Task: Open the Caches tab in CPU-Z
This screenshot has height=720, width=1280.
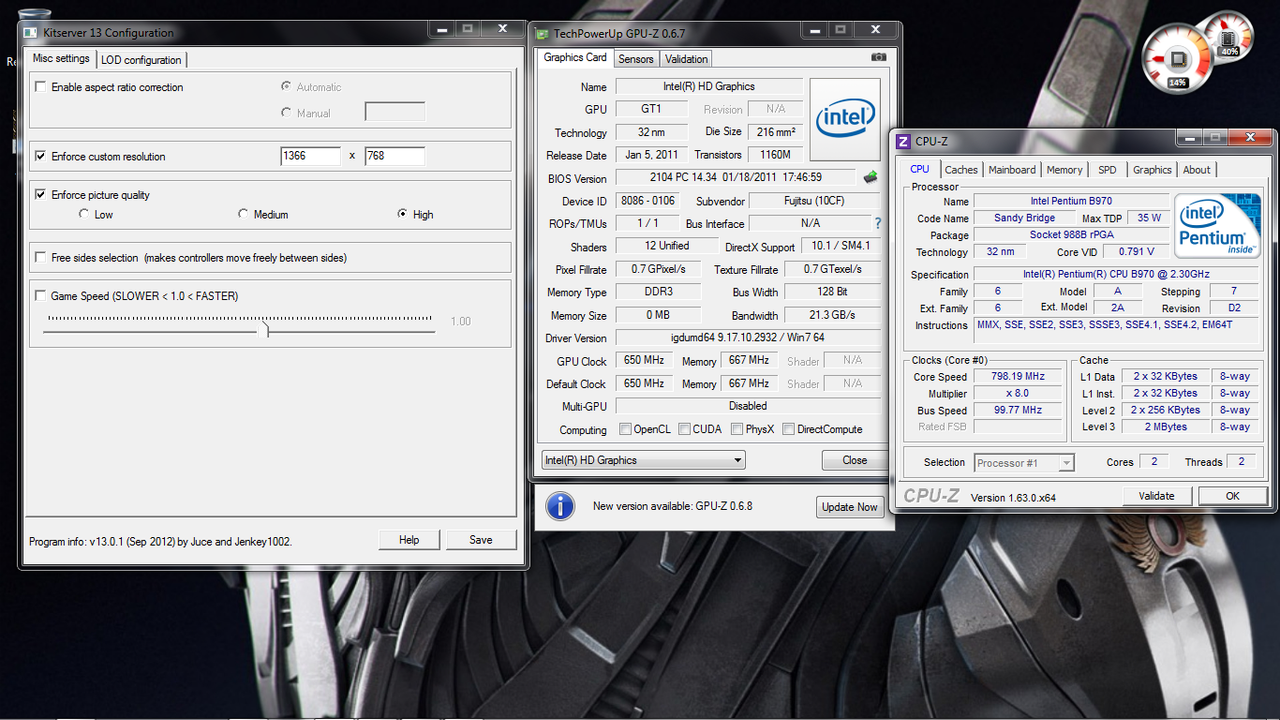Action: (x=961, y=170)
